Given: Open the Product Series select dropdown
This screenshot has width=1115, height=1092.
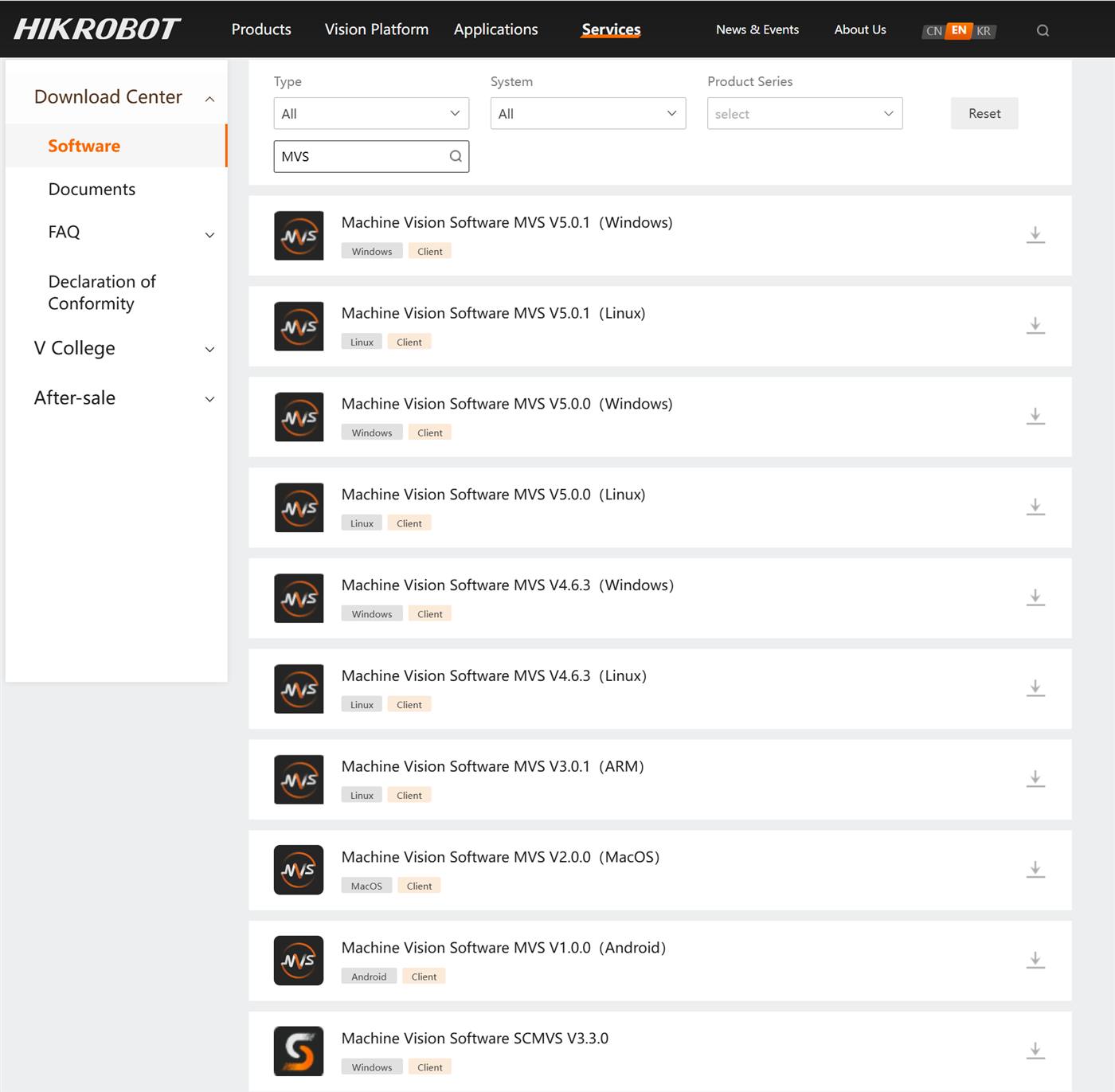Looking at the screenshot, I should pos(804,113).
